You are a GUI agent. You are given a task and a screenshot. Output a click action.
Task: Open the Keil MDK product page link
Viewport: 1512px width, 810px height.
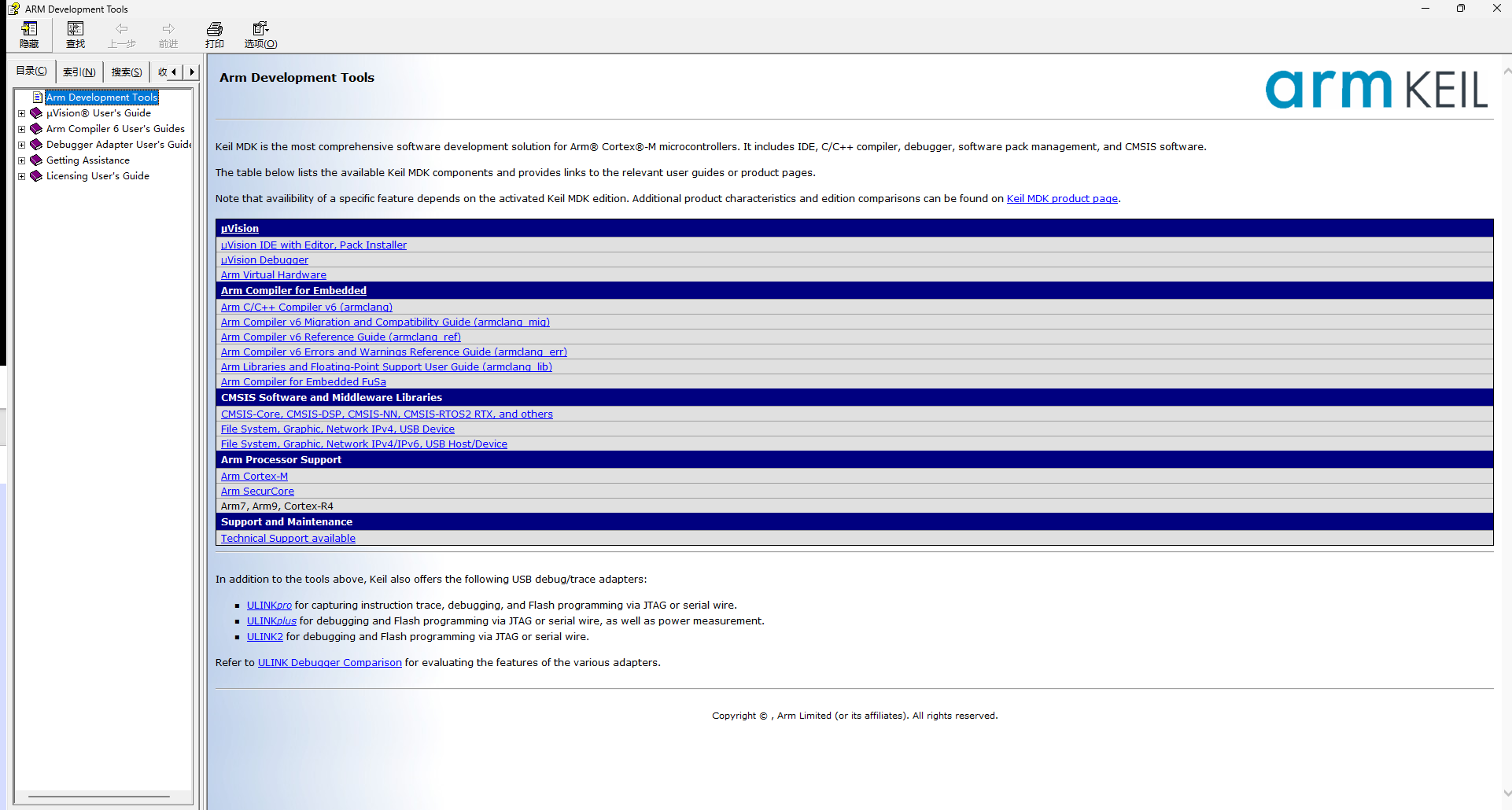[x=1062, y=199]
